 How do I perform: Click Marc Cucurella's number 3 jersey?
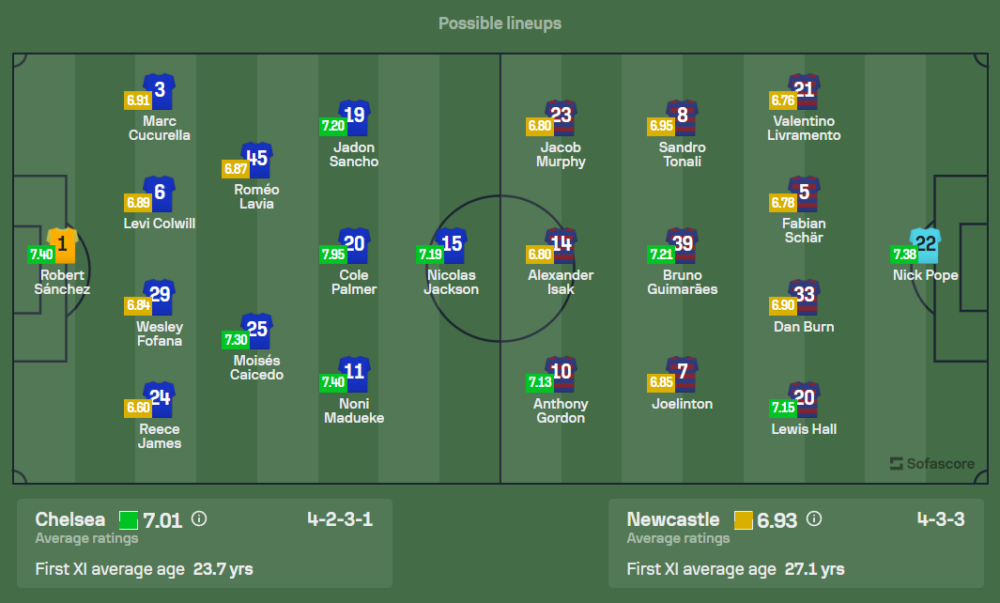(159, 92)
